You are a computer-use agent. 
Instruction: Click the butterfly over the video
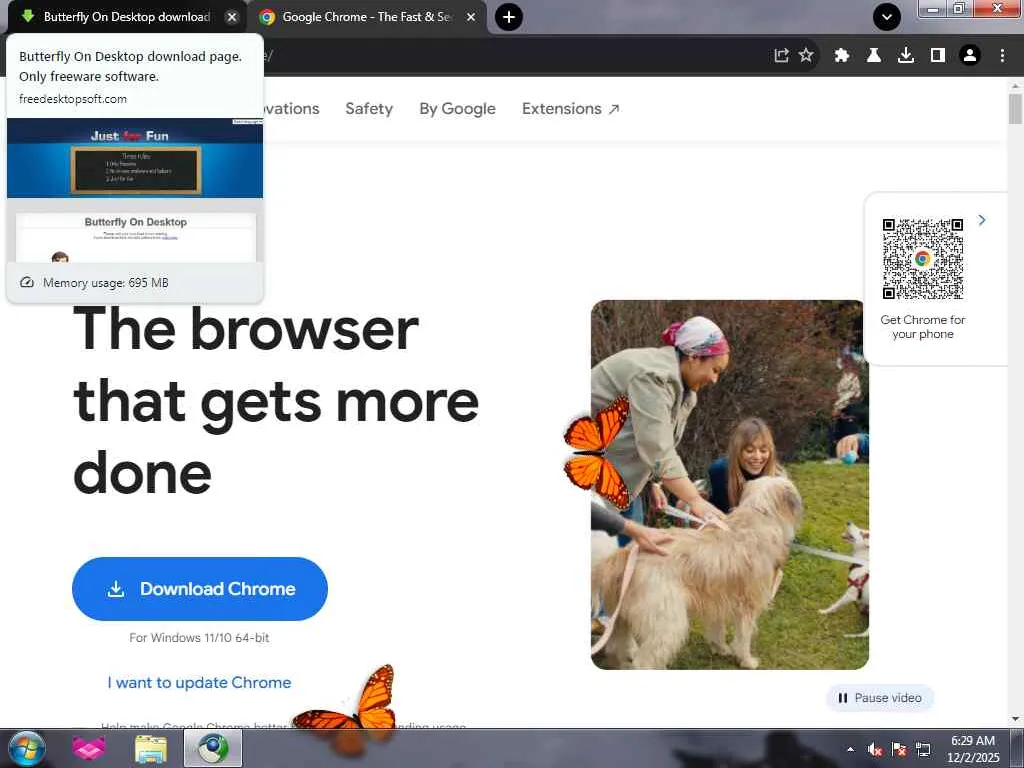click(x=597, y=452)
